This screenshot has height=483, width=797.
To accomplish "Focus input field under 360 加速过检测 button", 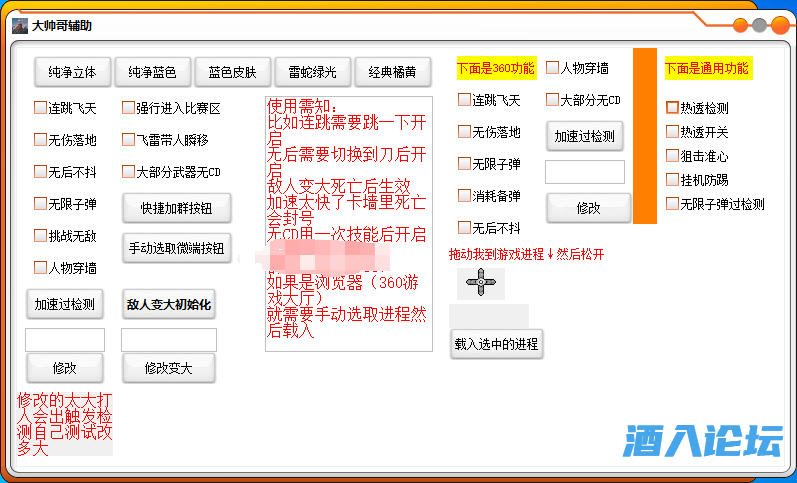I will [x=585, y=172].
